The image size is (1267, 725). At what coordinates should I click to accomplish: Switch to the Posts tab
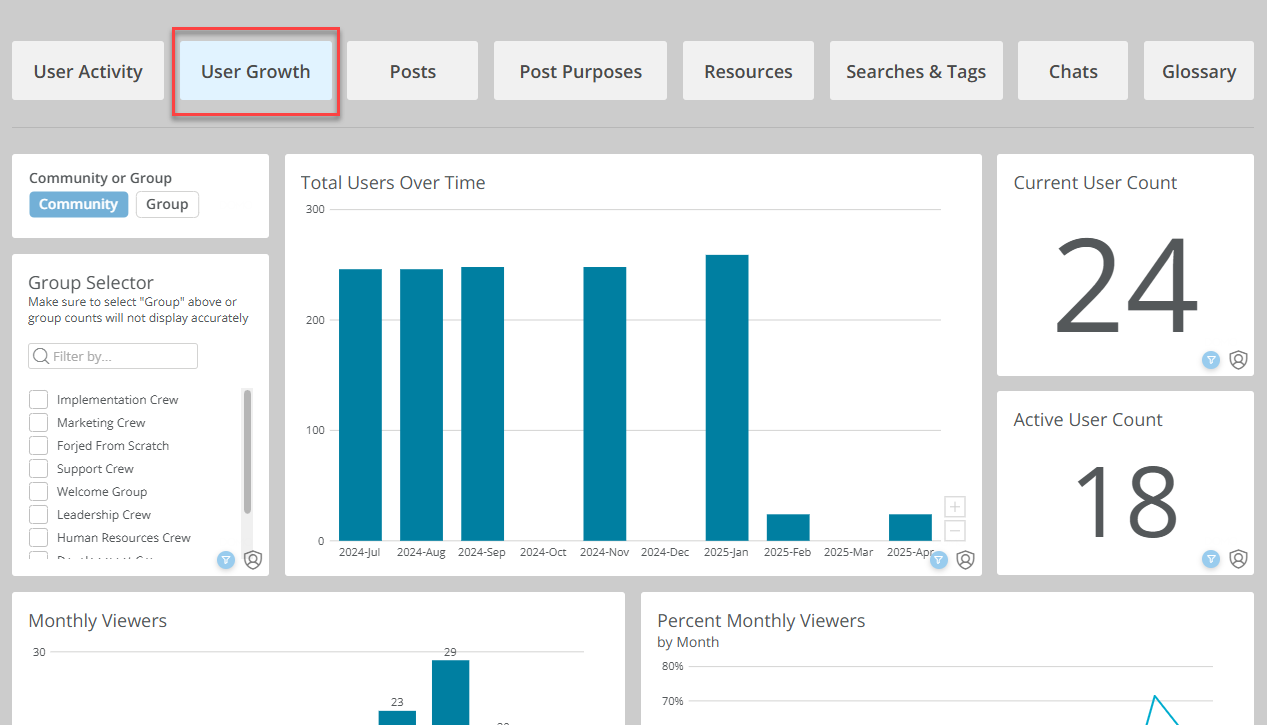(x=413, y=71)
